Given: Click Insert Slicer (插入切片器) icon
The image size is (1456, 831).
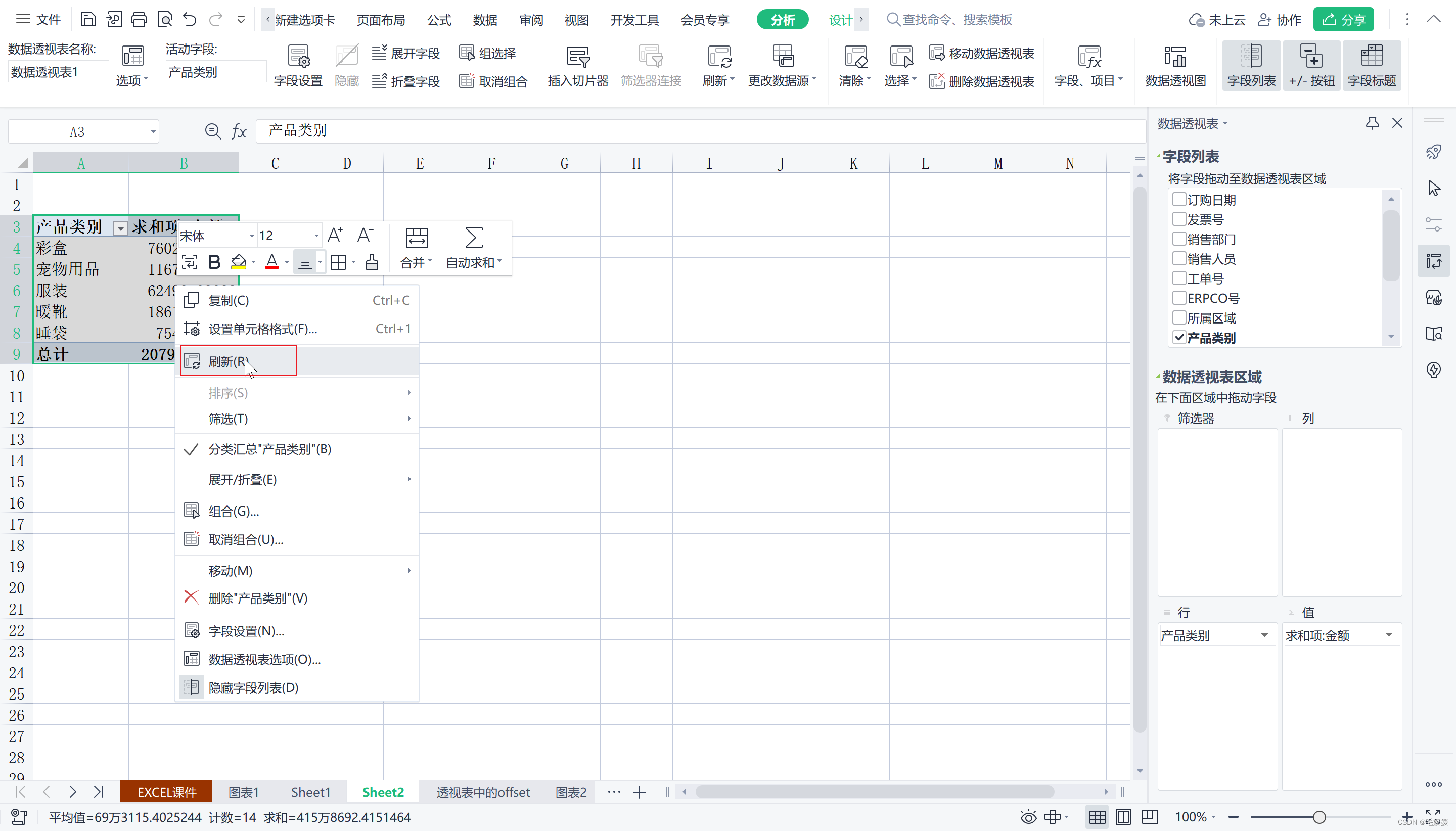Looking at the screenshot, I should (x=578, y=66).
